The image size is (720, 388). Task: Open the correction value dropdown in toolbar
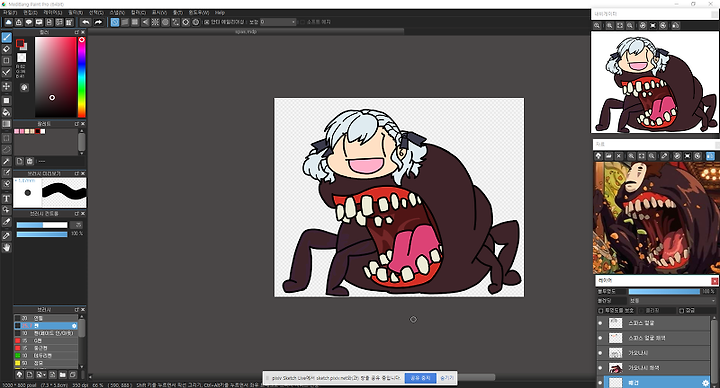pyautogui.click(x=278, y=22)
